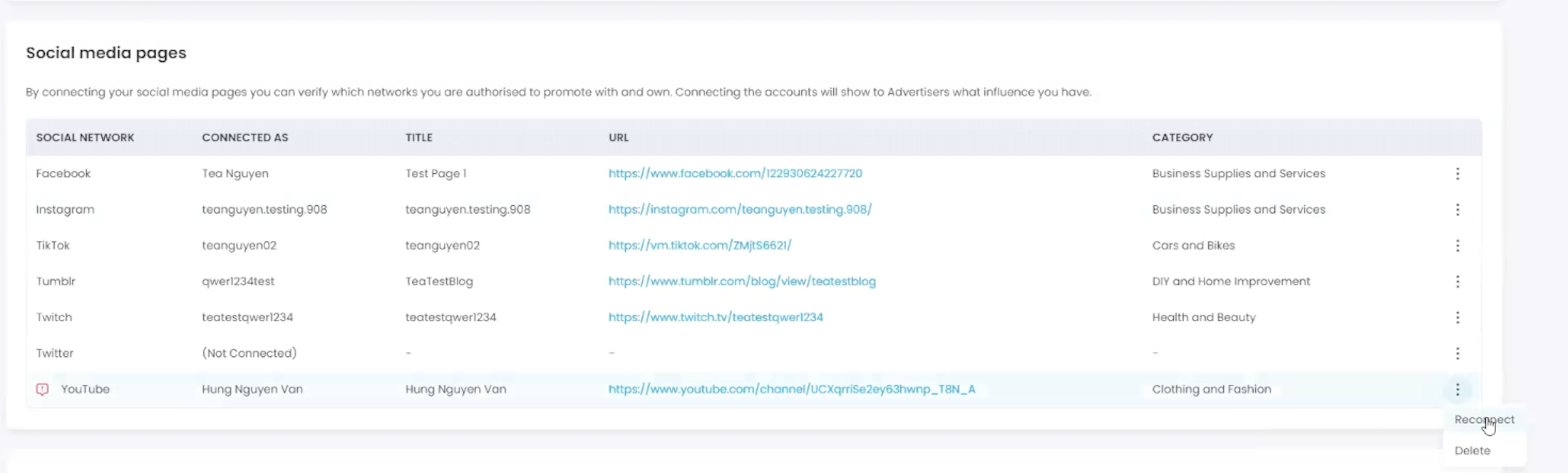Click the Health and Beauty category
The image size is (1568, 473).
click(x=1204, y=318)
